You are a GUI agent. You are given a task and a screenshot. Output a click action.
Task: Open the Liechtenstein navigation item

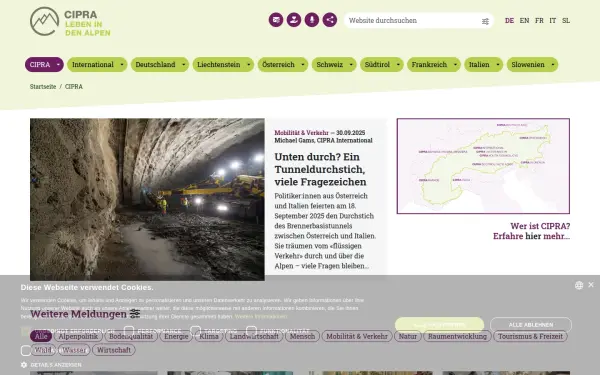[x=219, y=65]
